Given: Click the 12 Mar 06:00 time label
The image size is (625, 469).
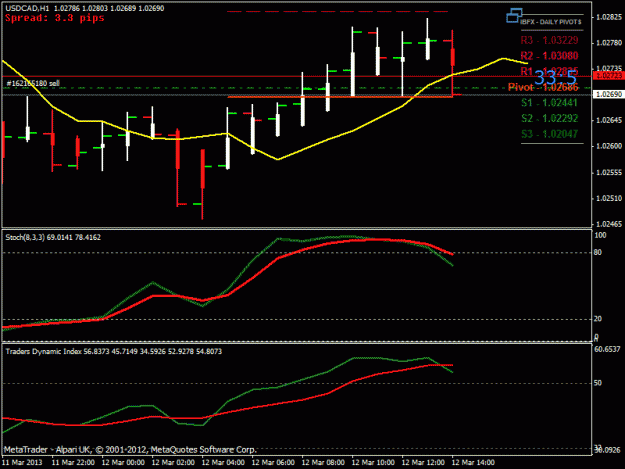Looking at the screenshot, I should point(273,463).
